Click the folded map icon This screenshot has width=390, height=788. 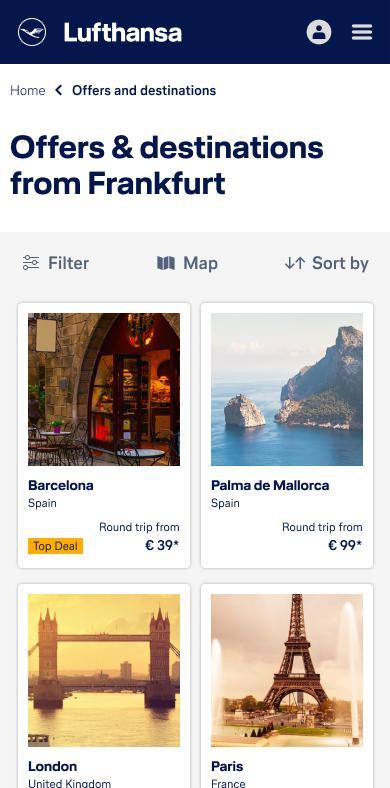[166, 263]
